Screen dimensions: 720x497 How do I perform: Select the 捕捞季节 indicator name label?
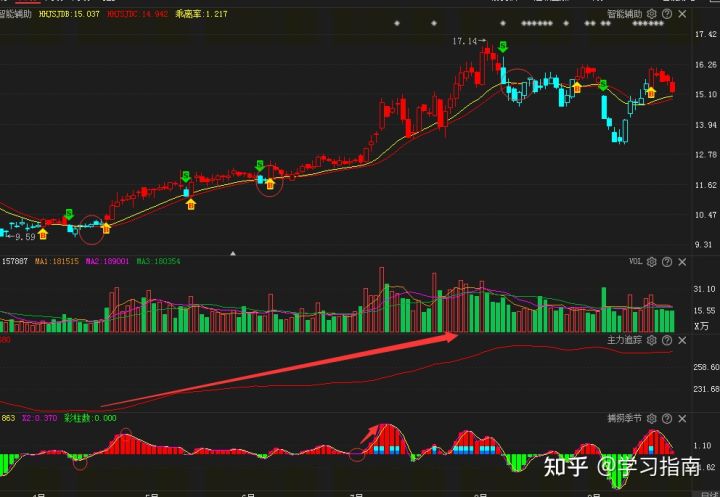[x=624, y=418]
